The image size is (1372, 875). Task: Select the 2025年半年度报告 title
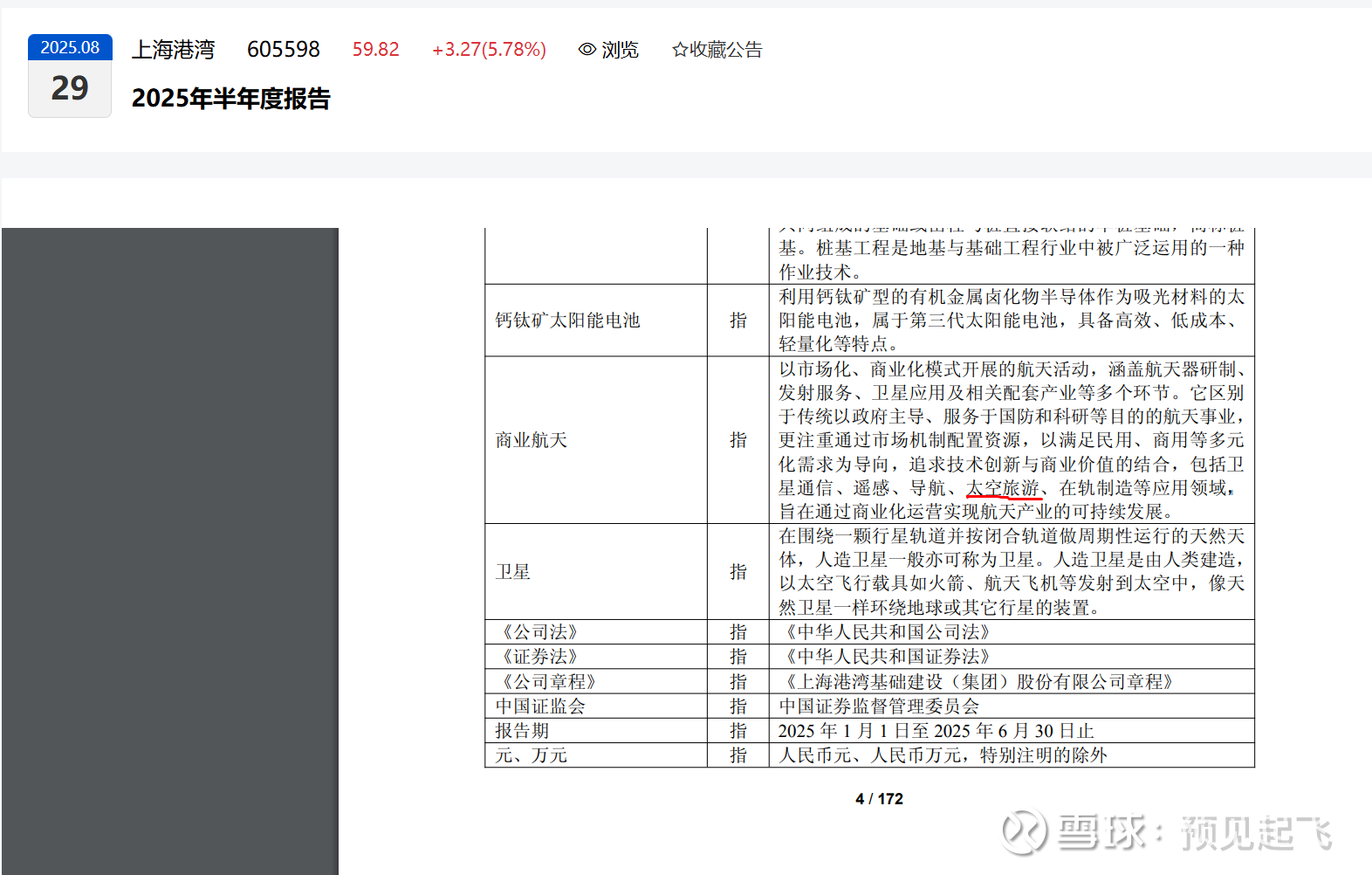tap(230, 99)
